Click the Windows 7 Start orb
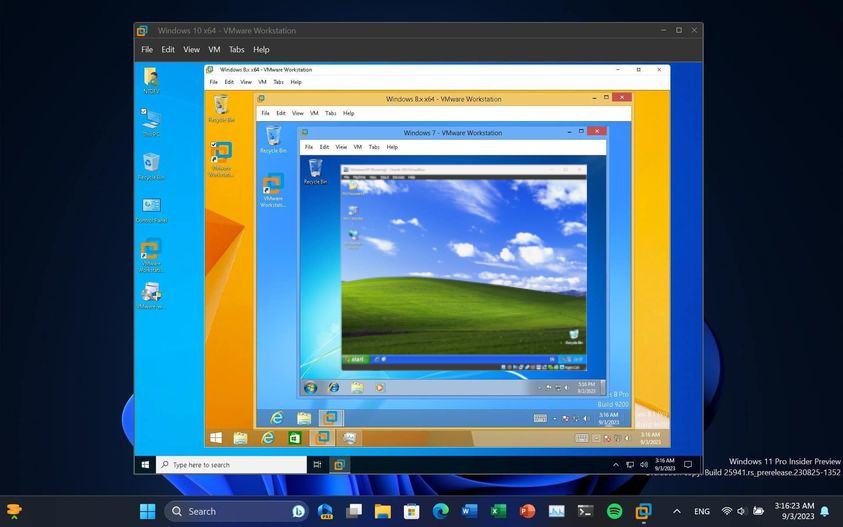This screenshot has height=527, width=843. click(x=310, y=388)
